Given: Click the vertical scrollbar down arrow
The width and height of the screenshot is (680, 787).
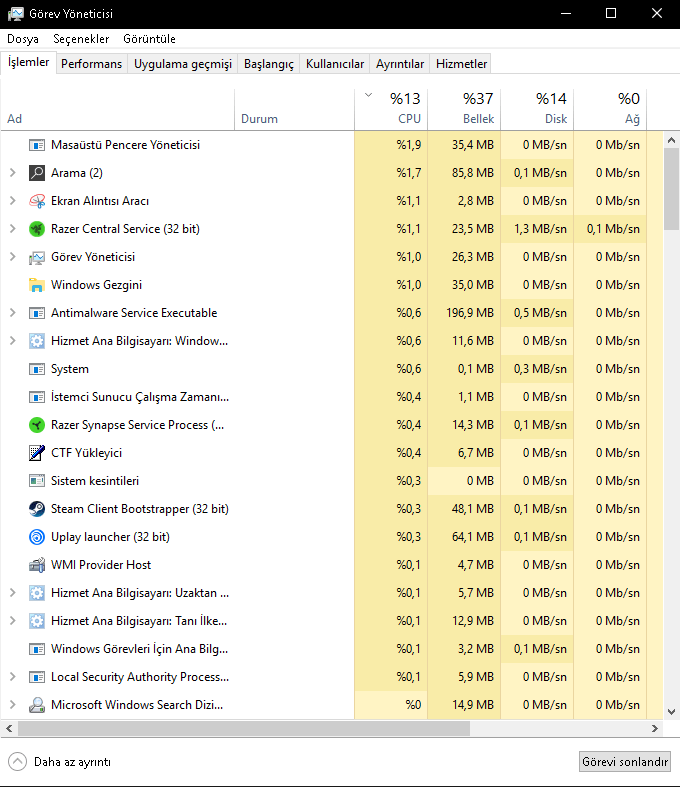Looking at the screenshot, I should [x=671, y=712].
